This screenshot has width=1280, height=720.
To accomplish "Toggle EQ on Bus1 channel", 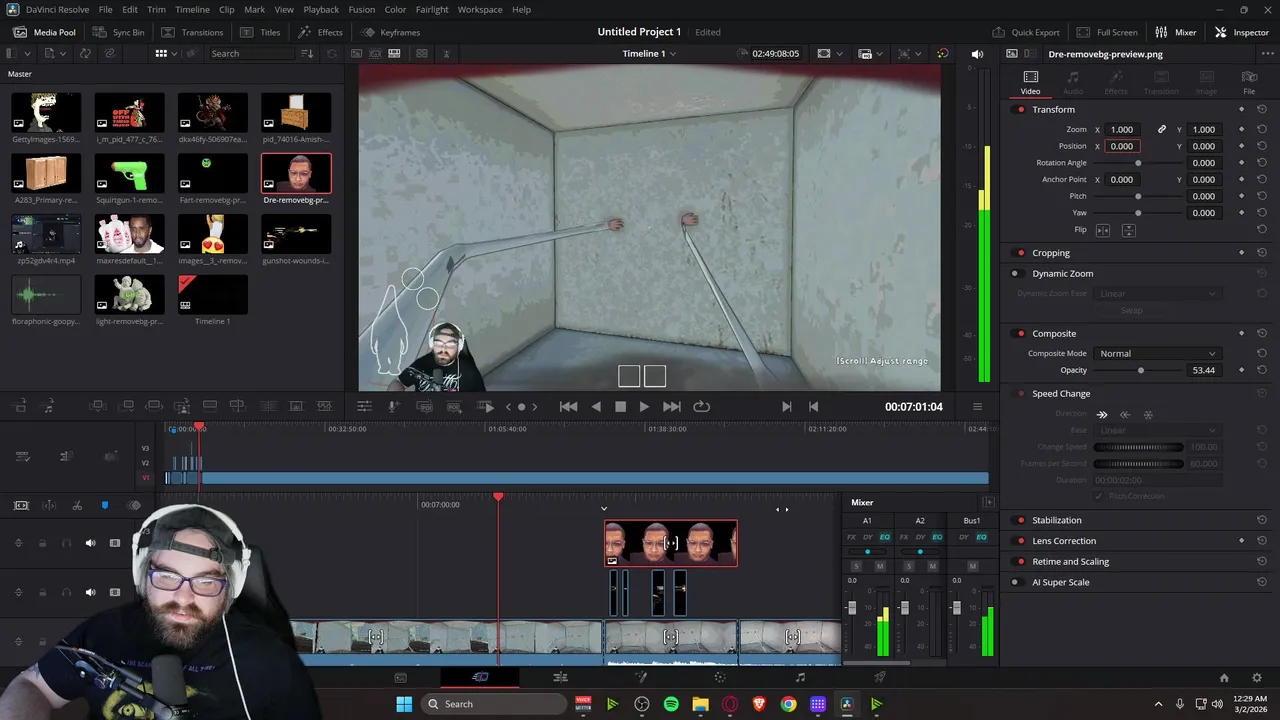I will (981, 537).
